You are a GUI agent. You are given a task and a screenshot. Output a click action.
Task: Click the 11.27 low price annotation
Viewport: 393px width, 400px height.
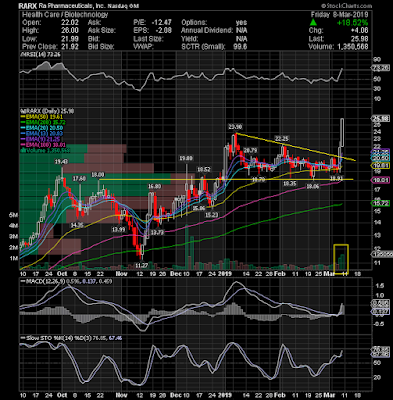coord(141,265)
